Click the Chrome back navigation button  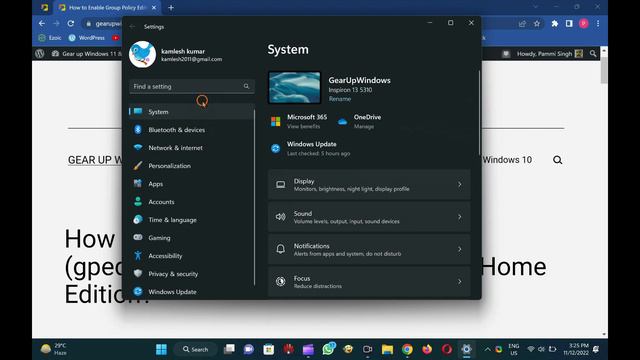(42, 24)
